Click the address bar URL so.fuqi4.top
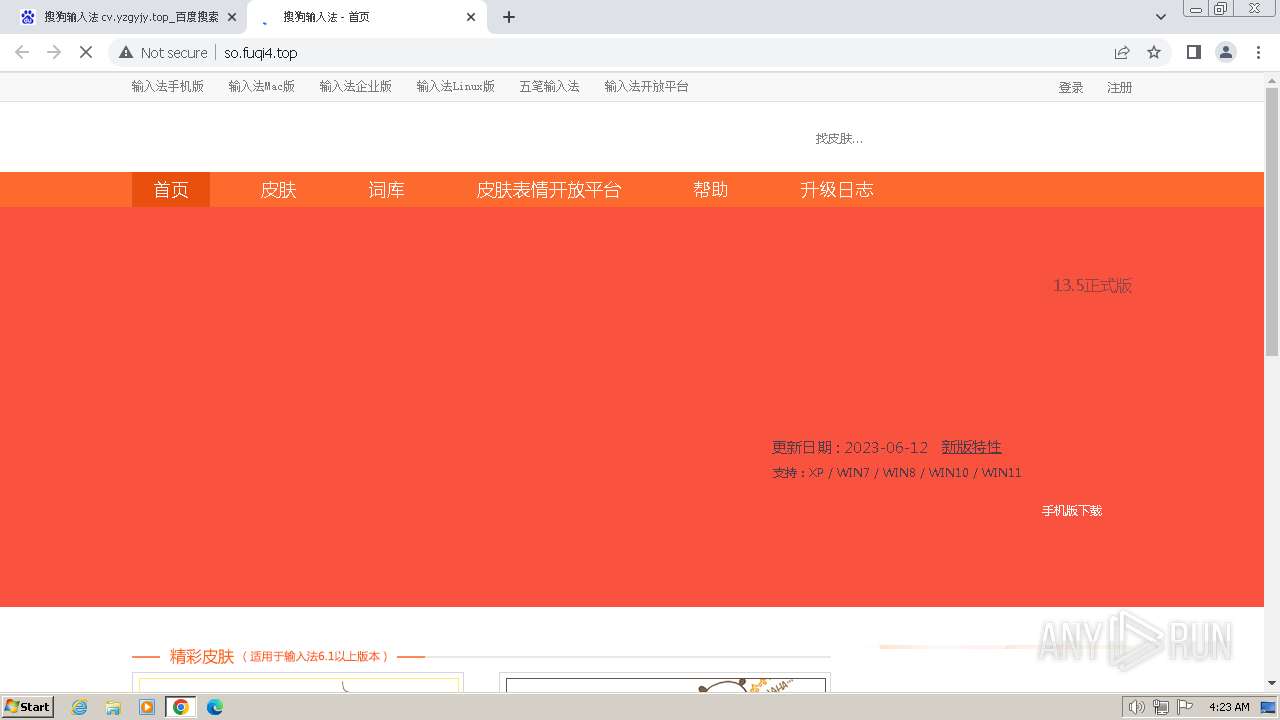 pos(261,53)
